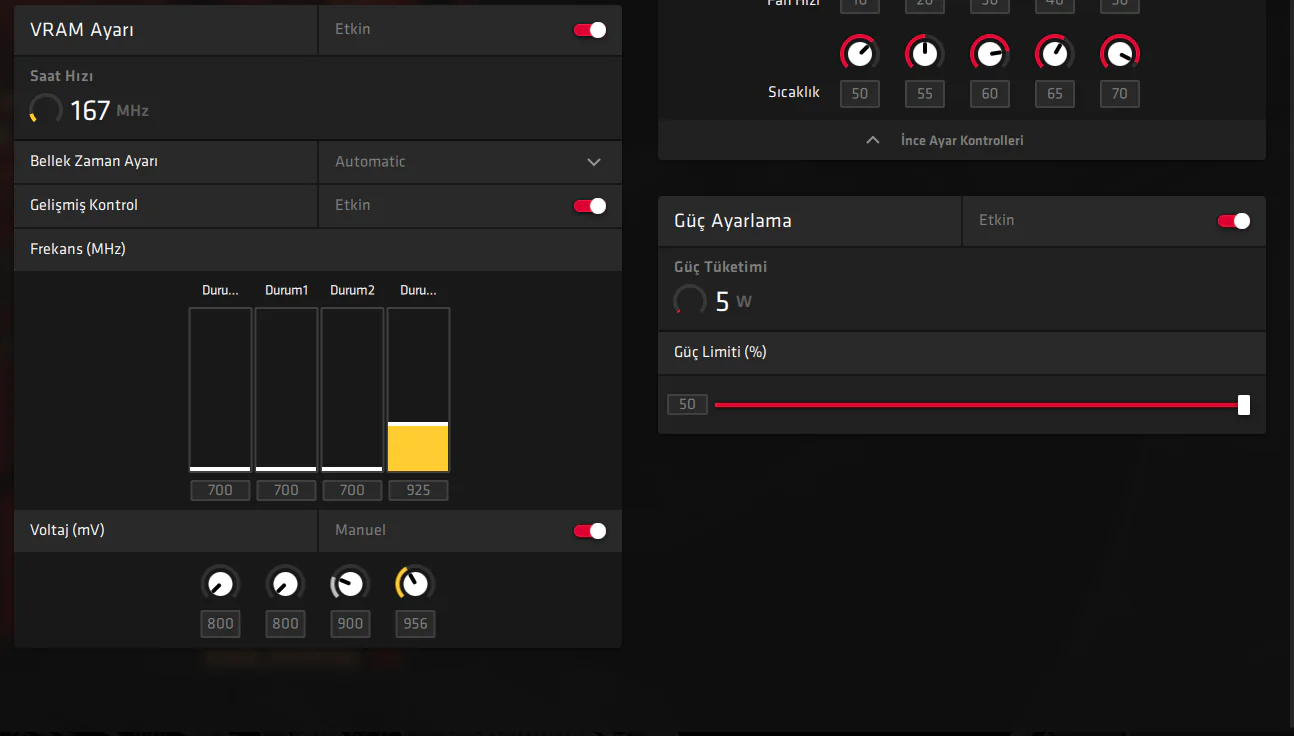Turn off the Gelişmiş Kontrol switch
1294x736 pixels.
click(589, 206)
